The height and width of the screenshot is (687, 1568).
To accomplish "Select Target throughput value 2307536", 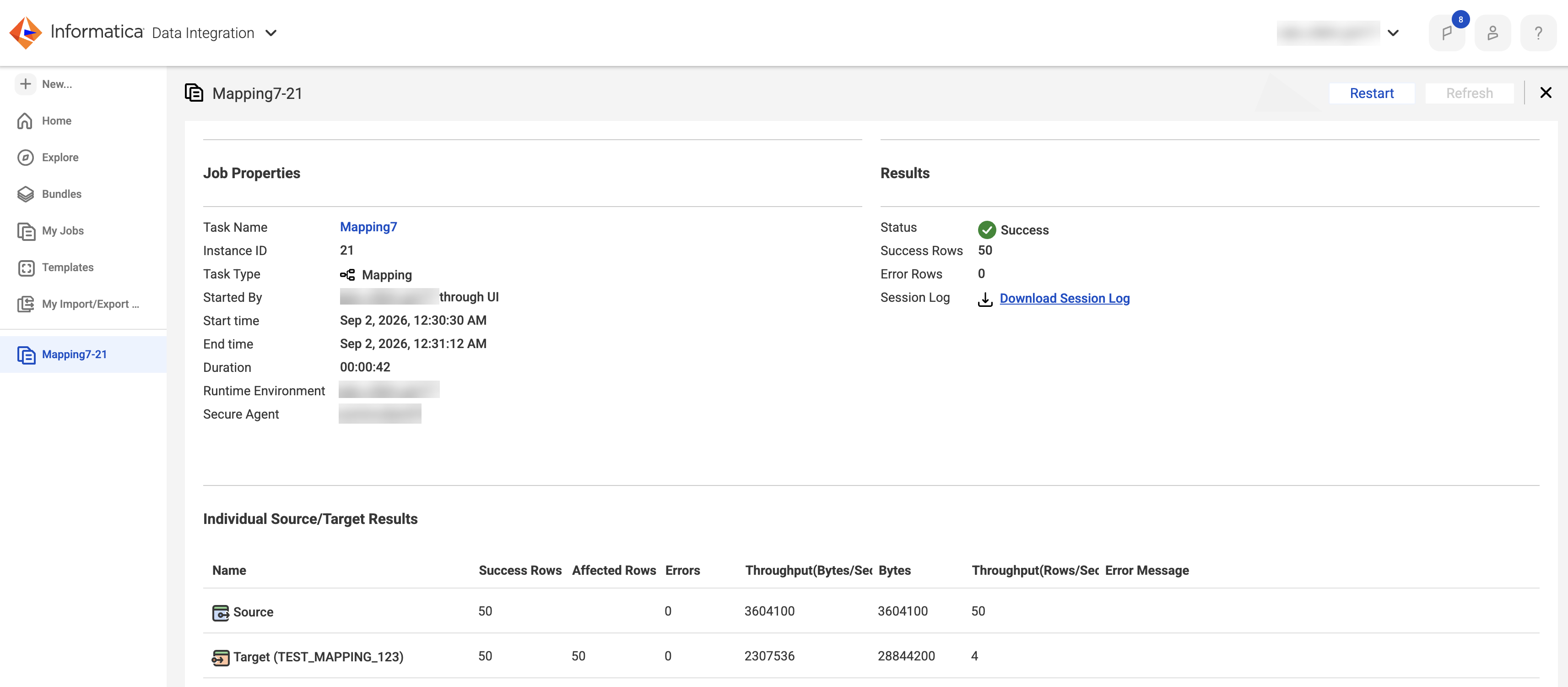I will (x=769, y=656).
